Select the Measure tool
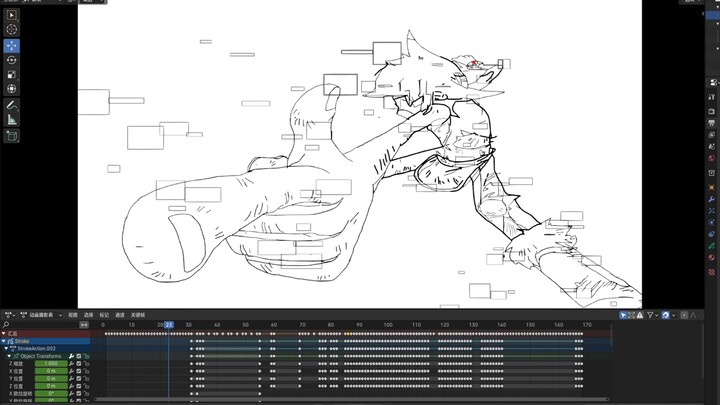The width and height of the screenshot is (720, 405). (11, 119)
